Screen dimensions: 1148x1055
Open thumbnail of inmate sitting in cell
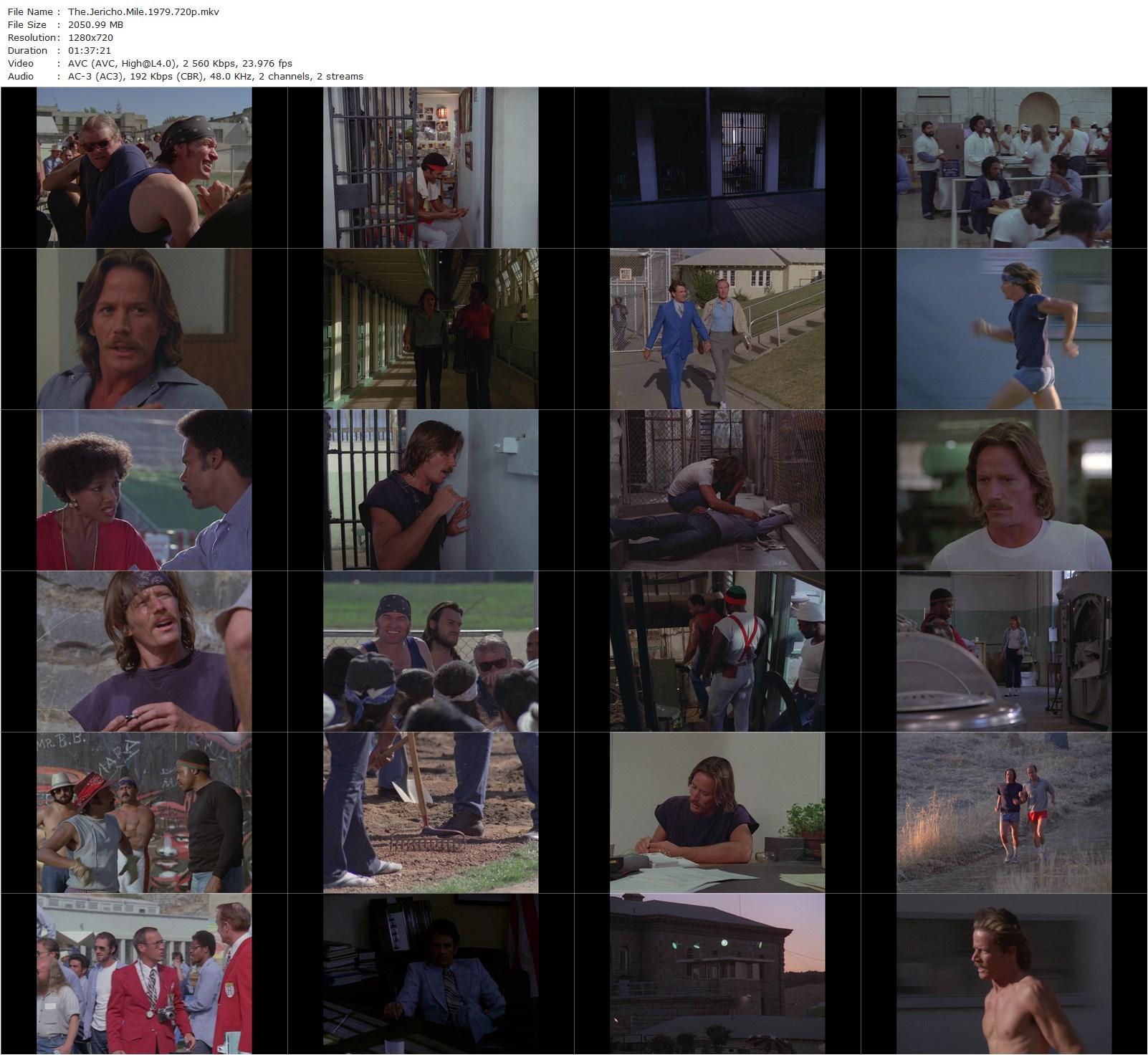[431, 168]
